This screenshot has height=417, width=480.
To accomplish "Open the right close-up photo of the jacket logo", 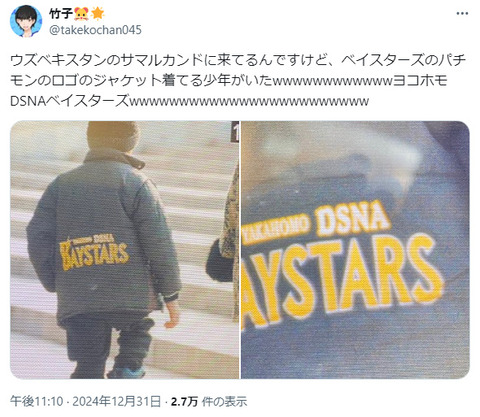I will [x=355, y=250].
